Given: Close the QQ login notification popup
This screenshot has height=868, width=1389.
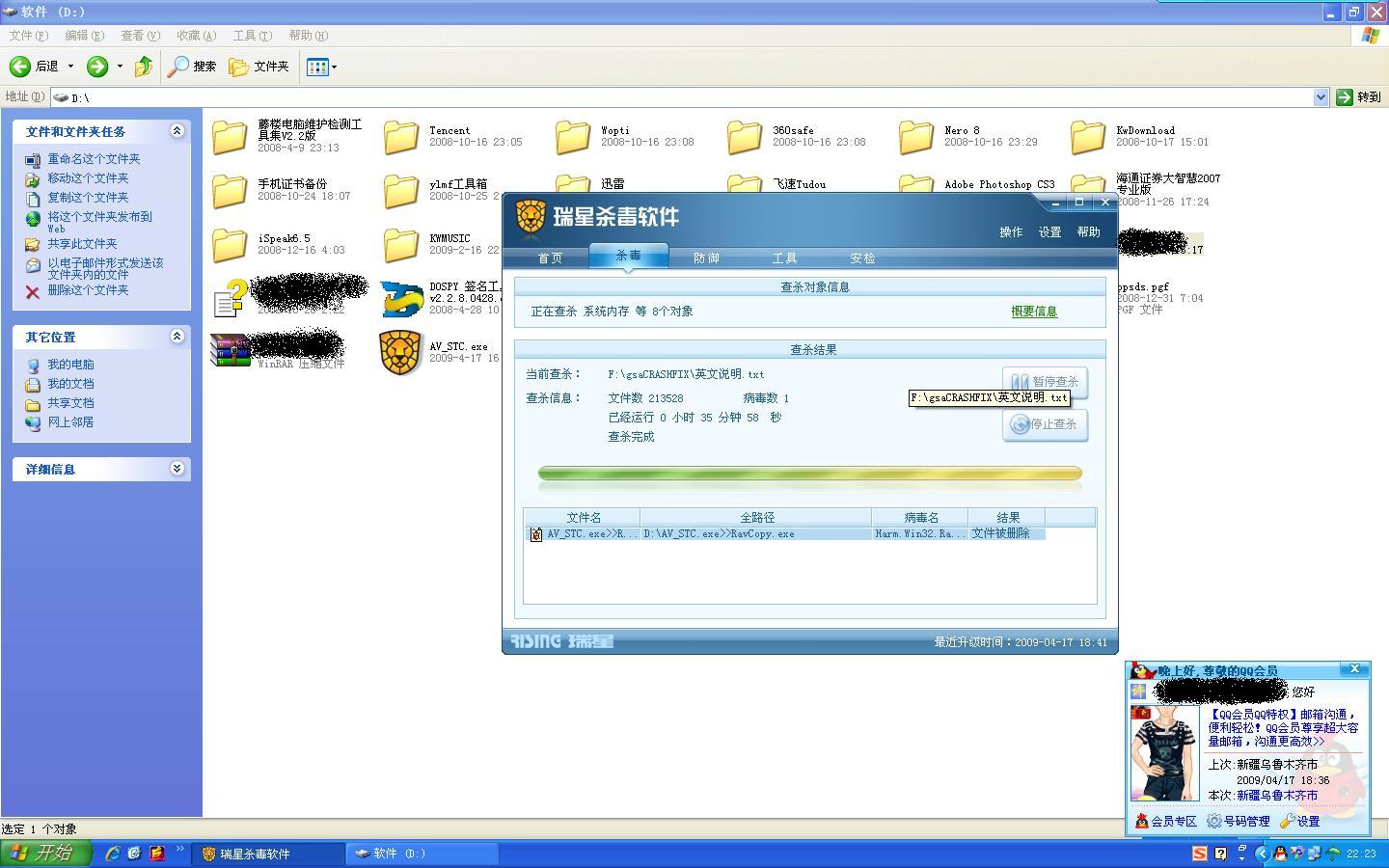Looking at the screenshot, I should [1354, 669].
